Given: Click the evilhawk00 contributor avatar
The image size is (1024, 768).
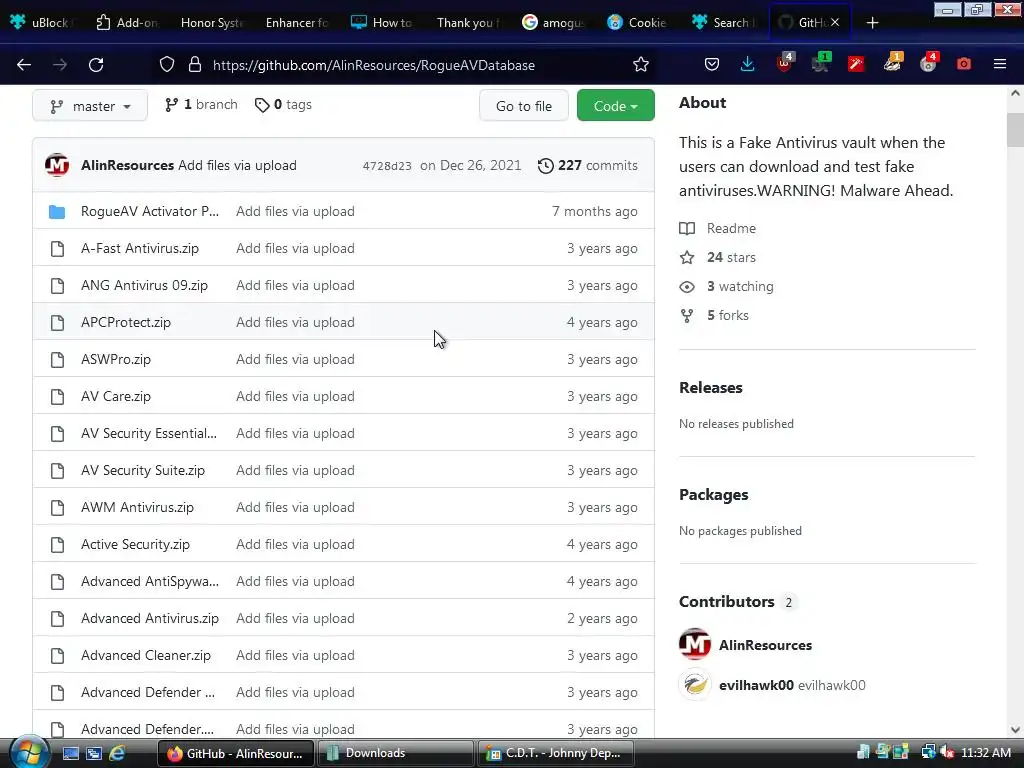Looking at the screenshot, I should tap(694, 685).
